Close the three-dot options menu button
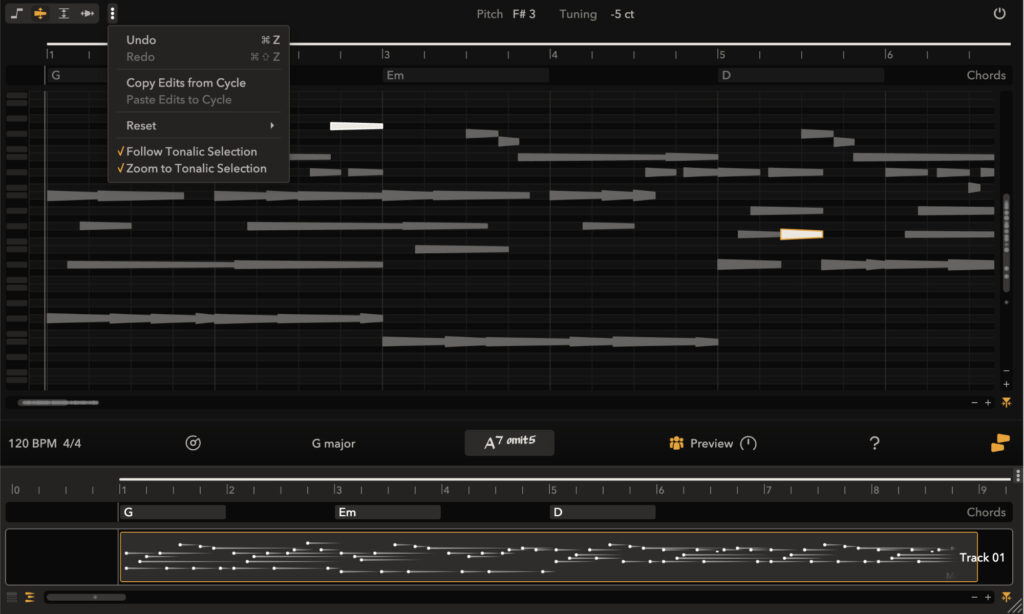This screenshot has height=614, width=1024. (x=113, y=14)
